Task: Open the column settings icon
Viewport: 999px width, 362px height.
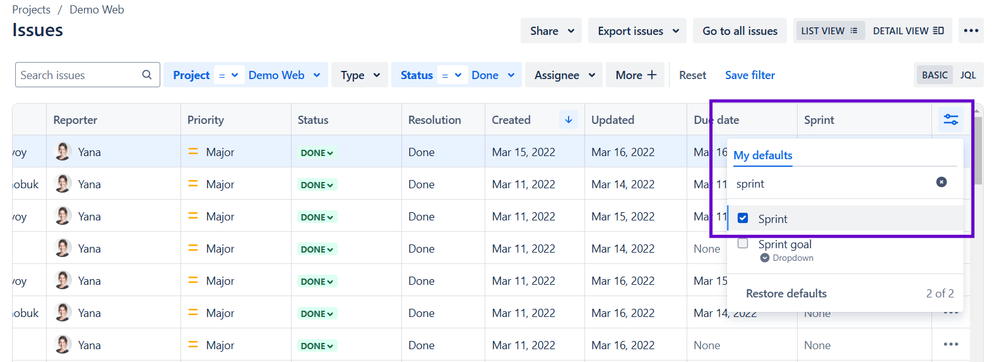Action: (951, 120)
